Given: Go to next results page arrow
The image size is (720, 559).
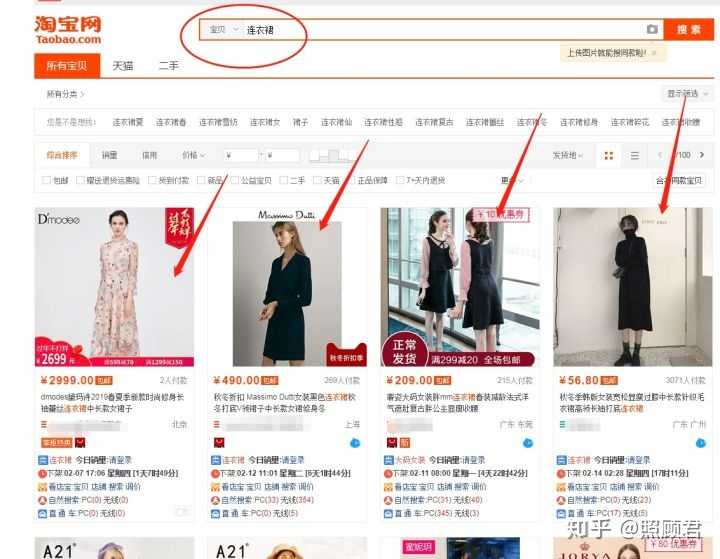Looking at the screenshot, I should (x=702, y=155).
